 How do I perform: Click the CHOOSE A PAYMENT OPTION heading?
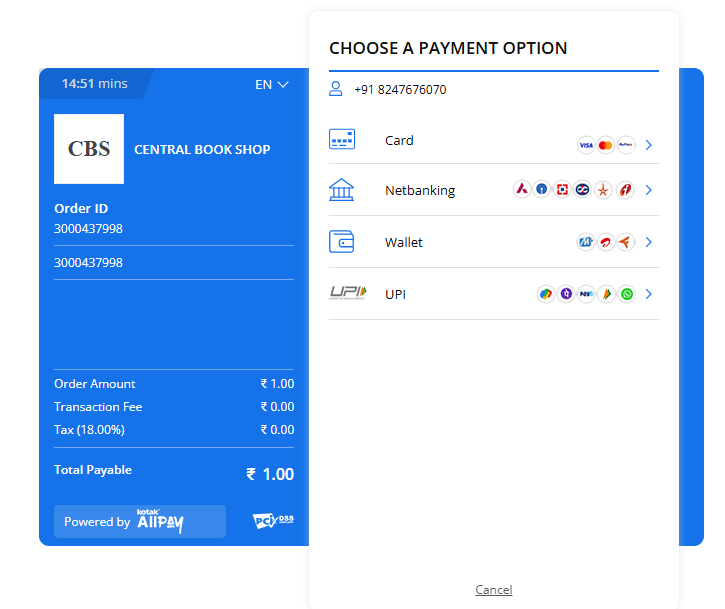point(448,48)
